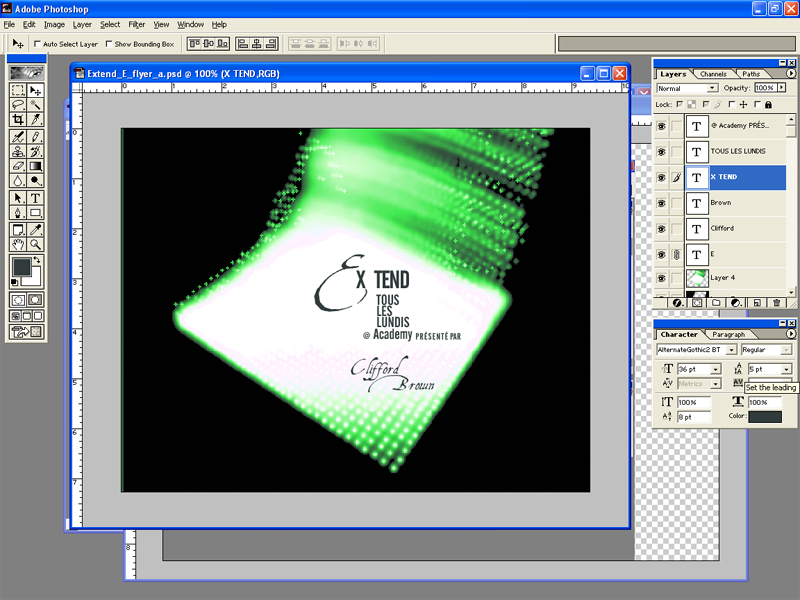Open the Character panel flyout menu
800x600 pixels.
[790, 334]
